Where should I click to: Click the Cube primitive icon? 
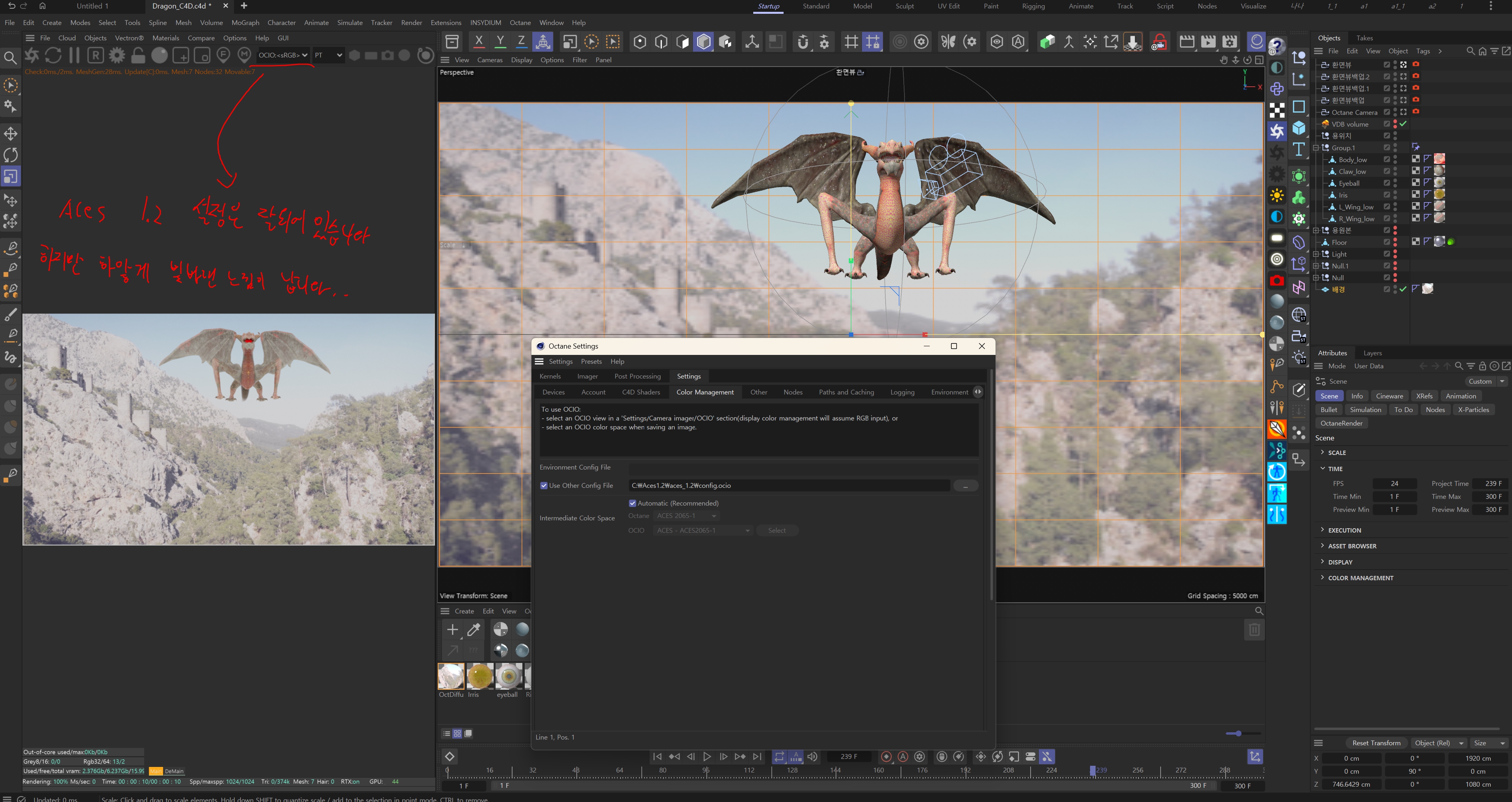coord(1299,128)
